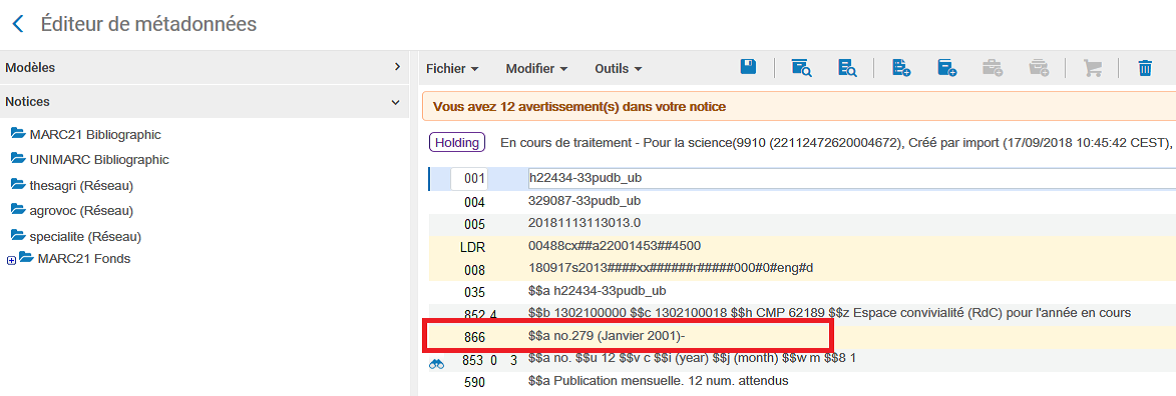Image resolution: width=1176 pixels, height=396 pixels.
Task: Click the add-holding box toolbar icon
Action: 947,68
